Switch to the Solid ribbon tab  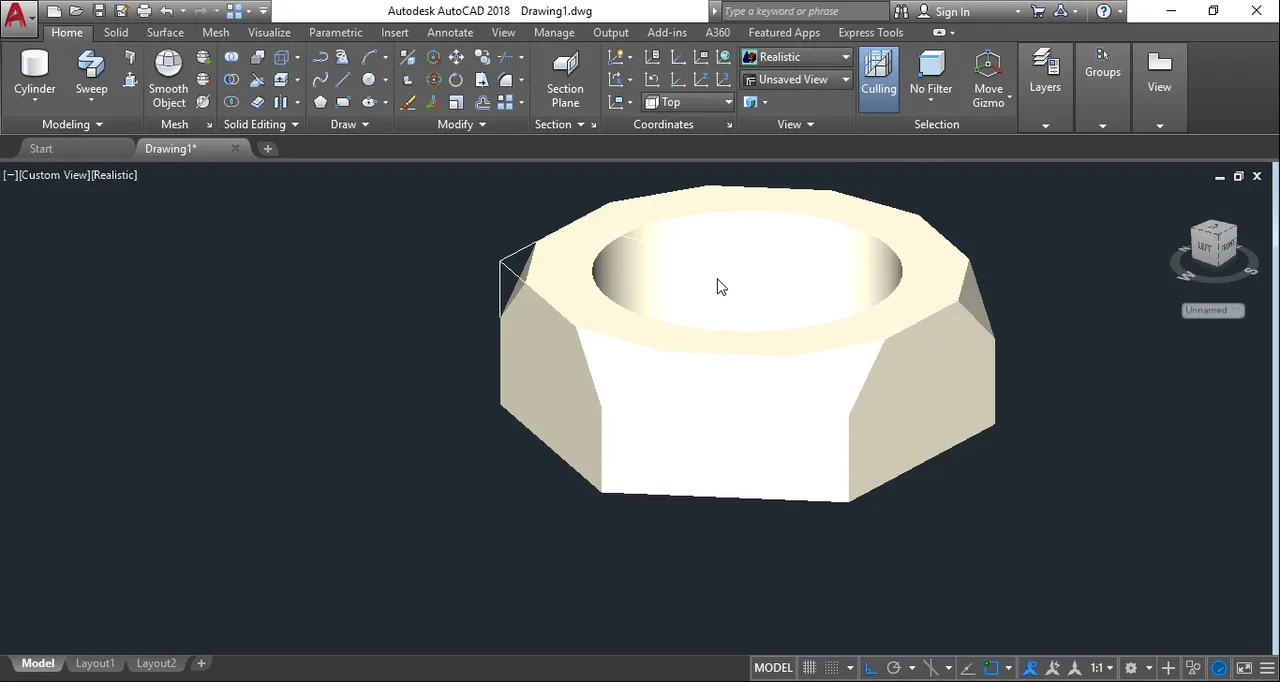(x=116, y=32)
